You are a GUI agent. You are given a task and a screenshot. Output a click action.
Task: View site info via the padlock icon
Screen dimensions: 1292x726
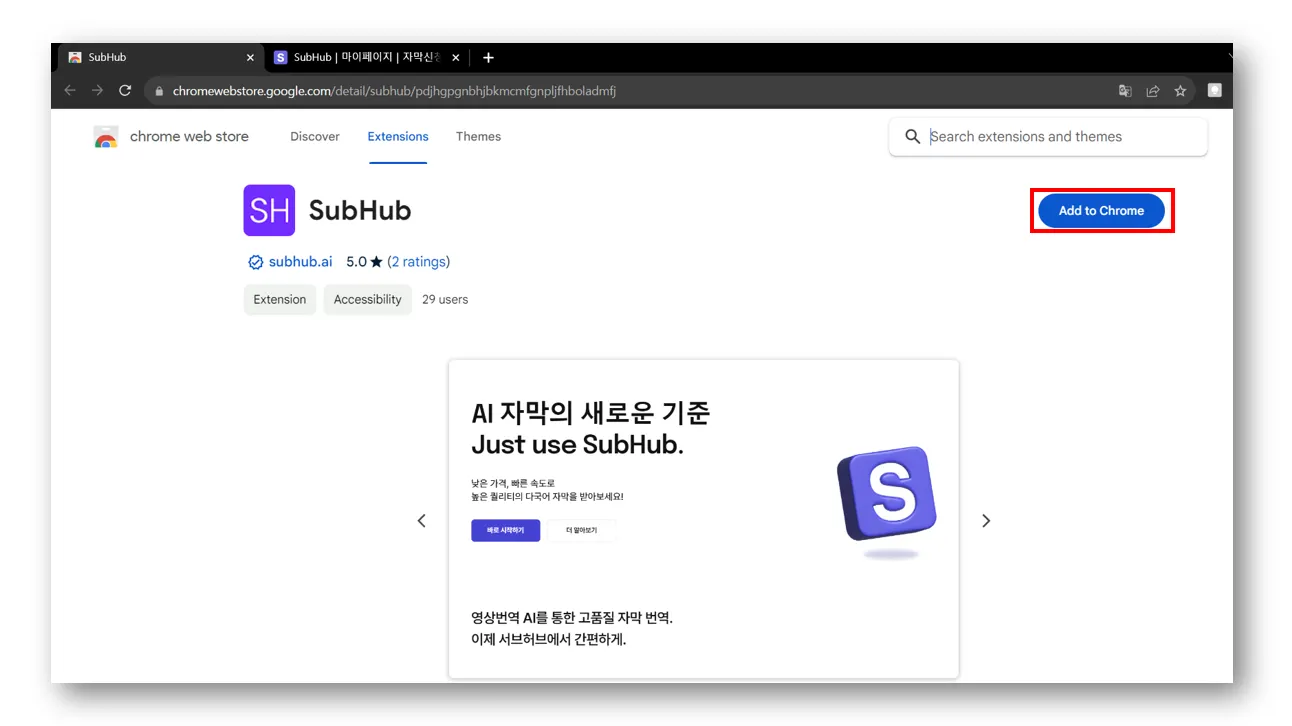(x=158, y=91)
